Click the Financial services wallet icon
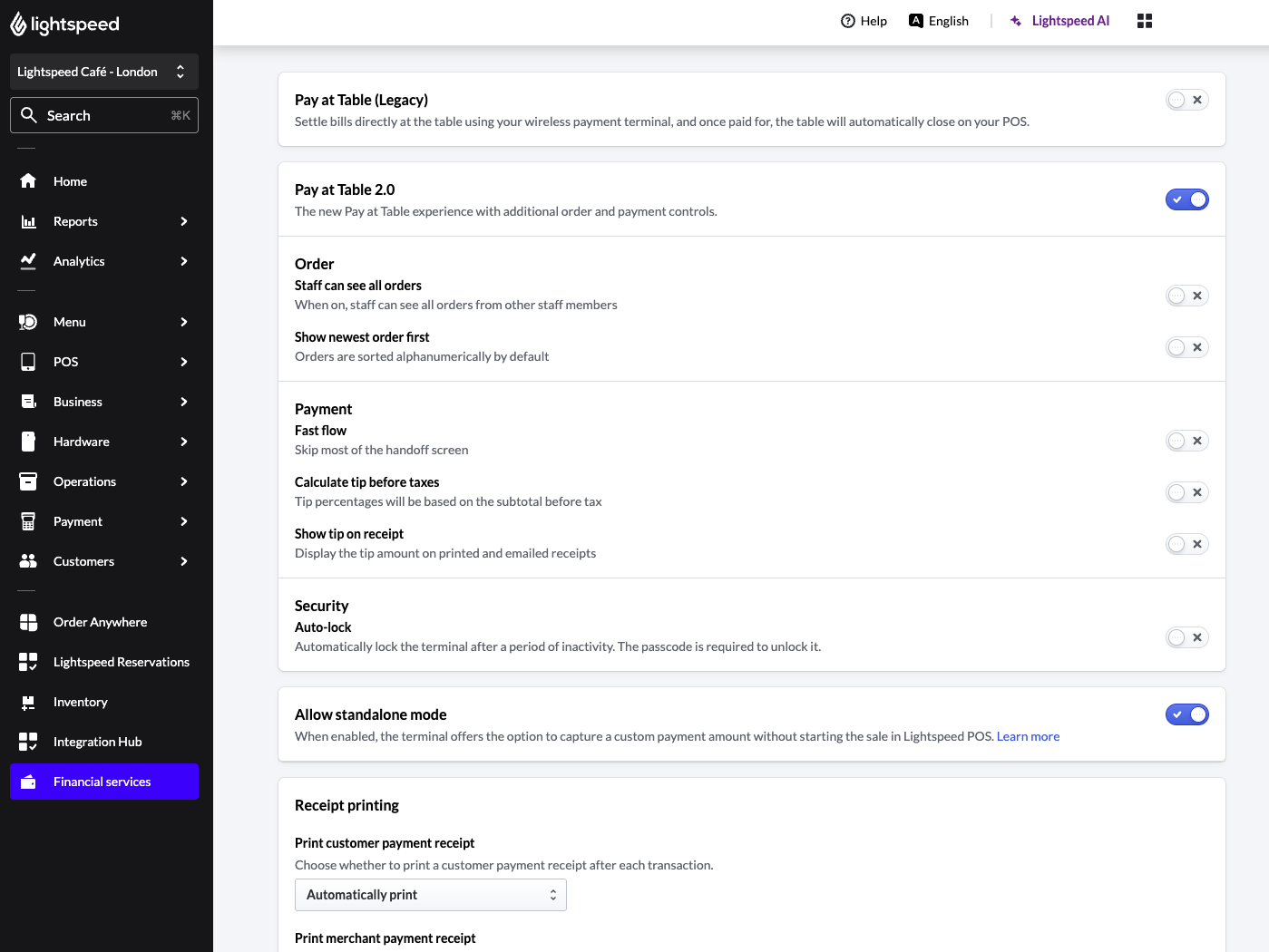1269x952 pixels. [x=28, y=782]
